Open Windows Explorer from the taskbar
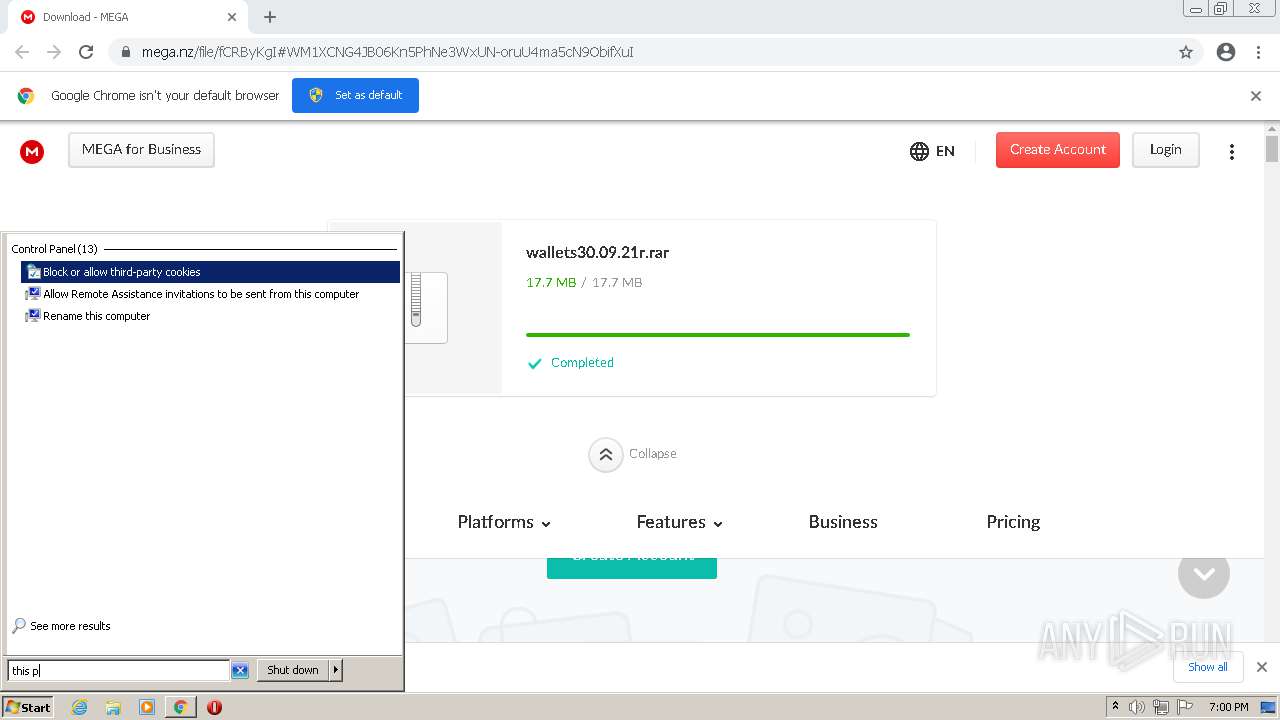The width and height of the screenshot is (1280, 720). [x=113, y=707]
